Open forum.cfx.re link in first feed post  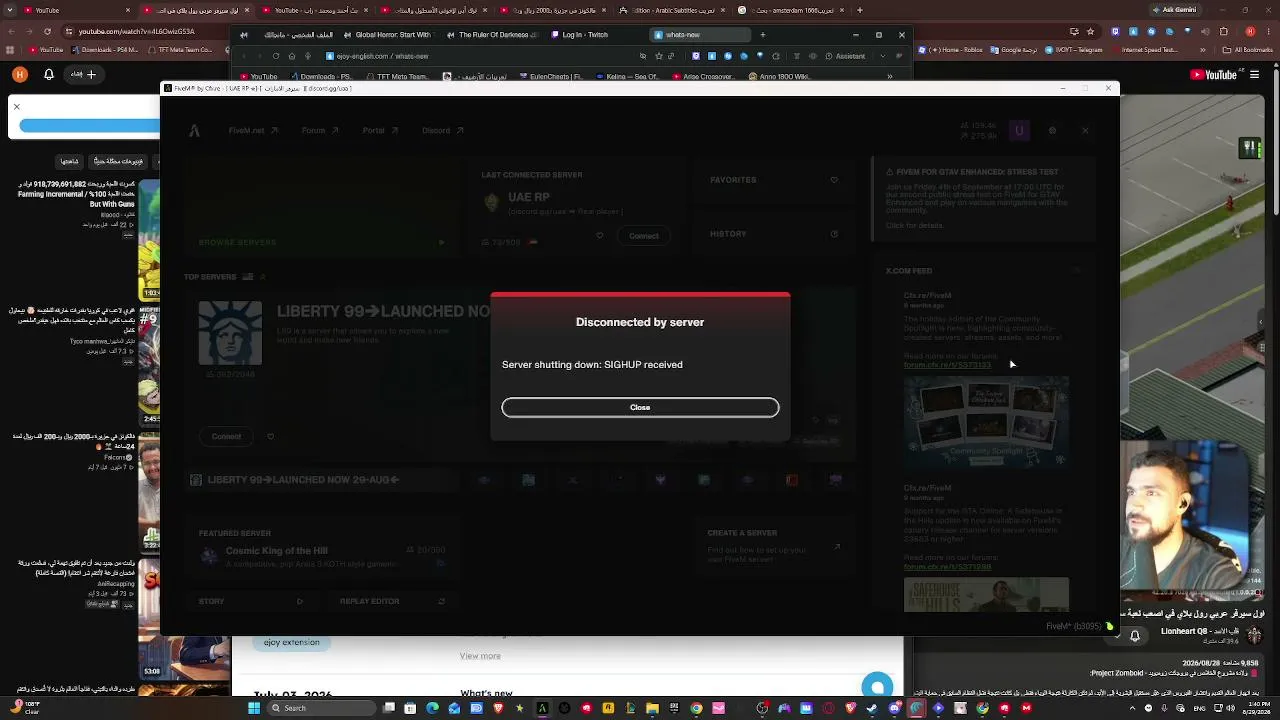[947, 365]
